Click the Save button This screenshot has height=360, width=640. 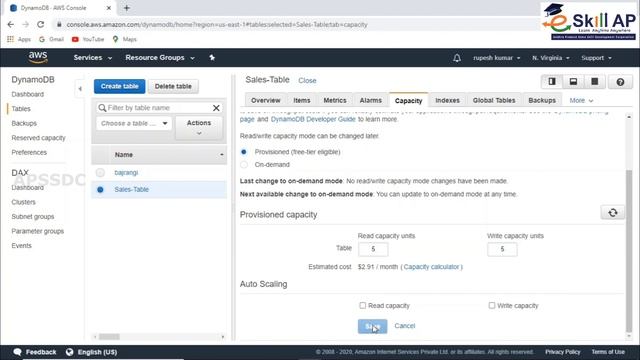tap(372, 326)
